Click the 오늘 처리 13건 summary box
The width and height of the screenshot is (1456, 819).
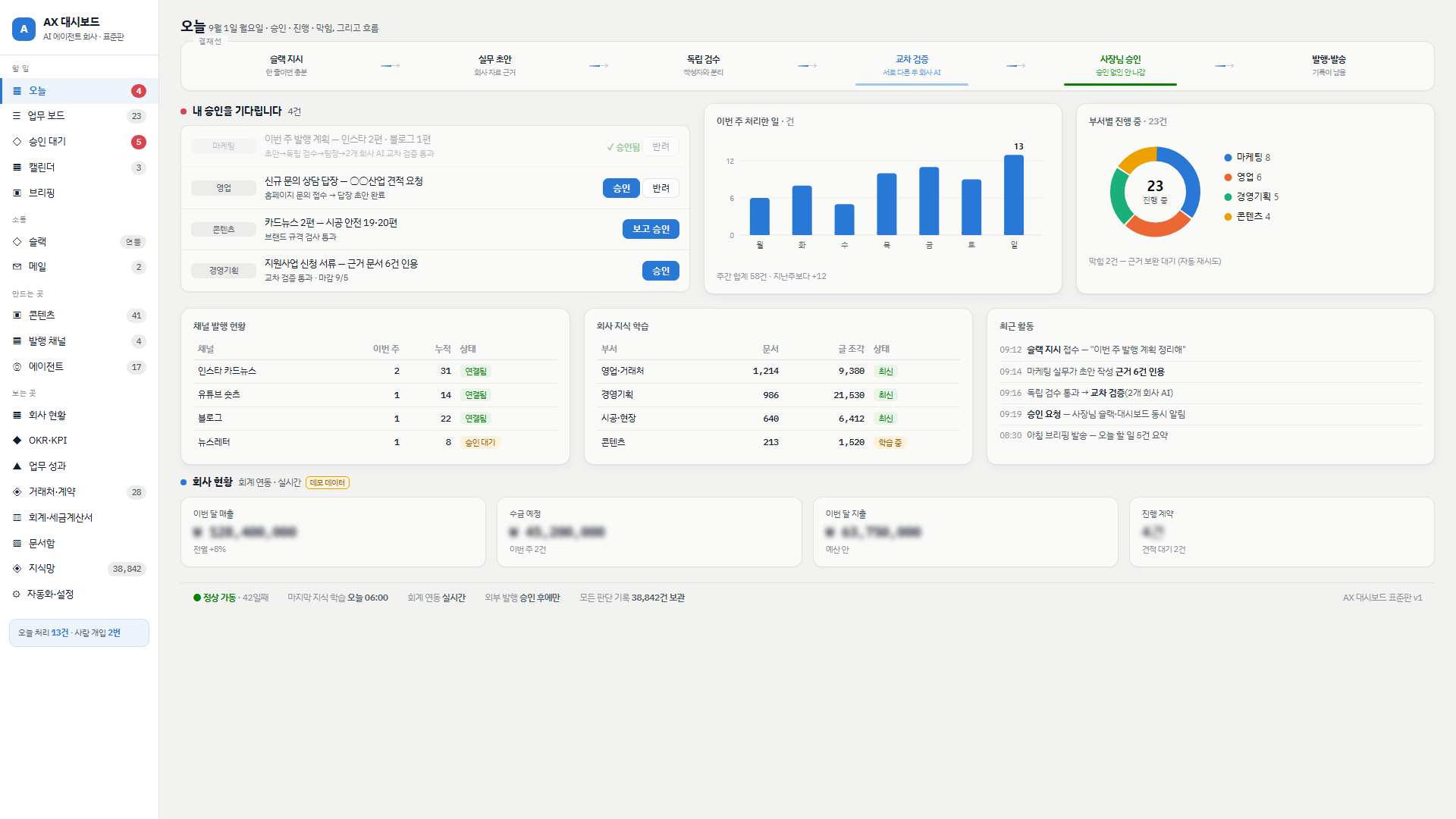(79, 633)
